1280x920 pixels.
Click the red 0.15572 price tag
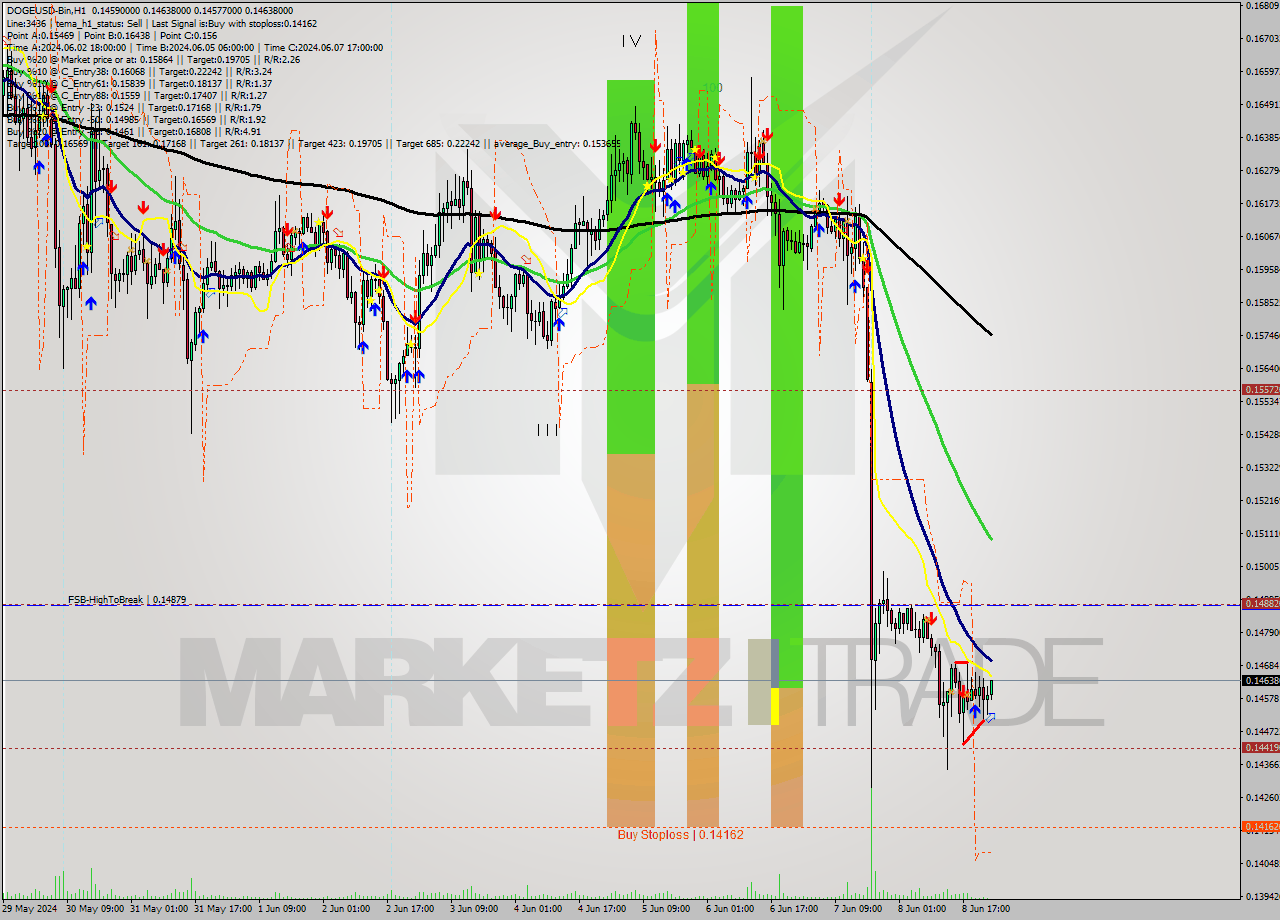pos(1260,389)
